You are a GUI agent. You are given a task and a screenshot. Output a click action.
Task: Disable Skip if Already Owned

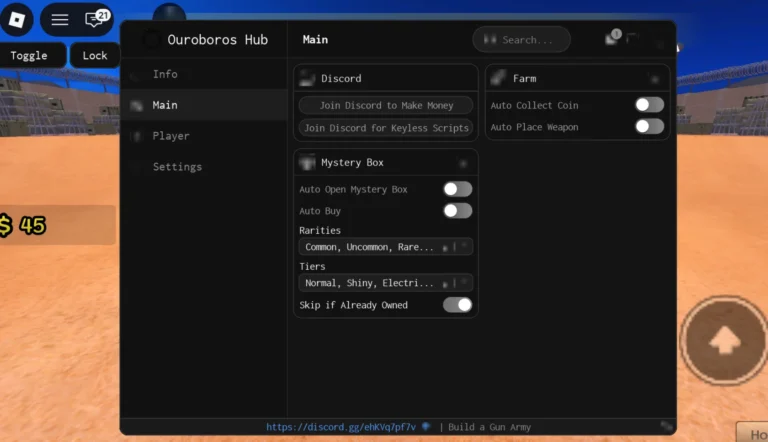[x=457, y=305]
